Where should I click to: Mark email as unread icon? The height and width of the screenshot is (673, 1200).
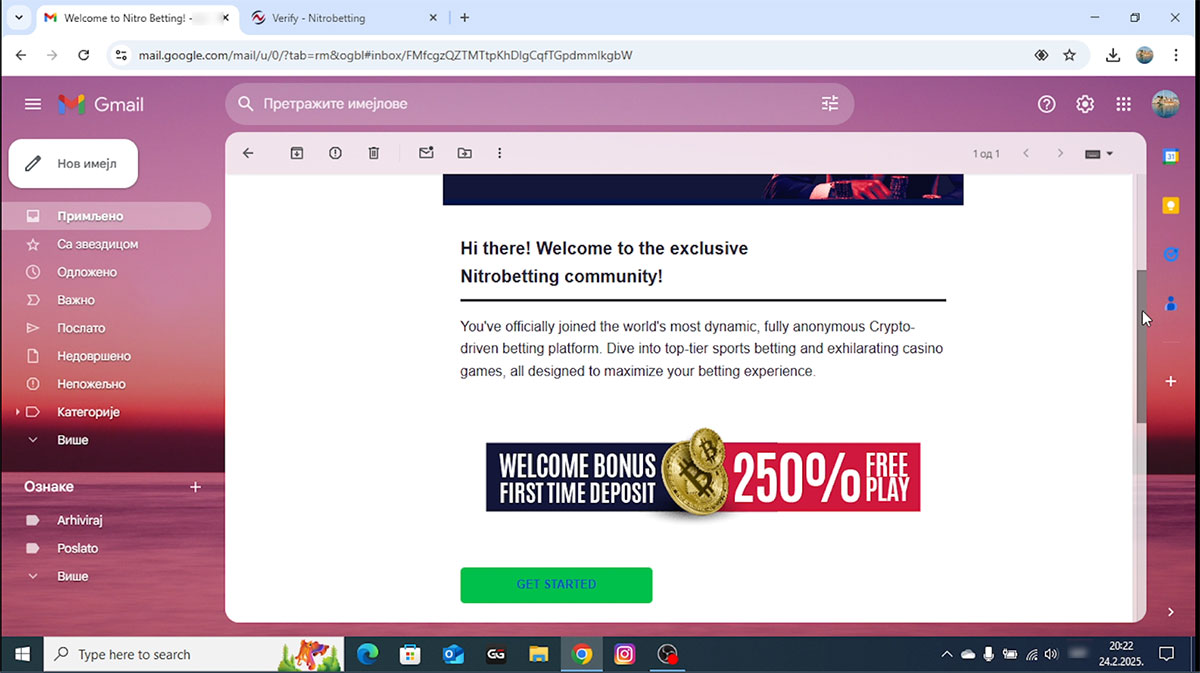426,153
